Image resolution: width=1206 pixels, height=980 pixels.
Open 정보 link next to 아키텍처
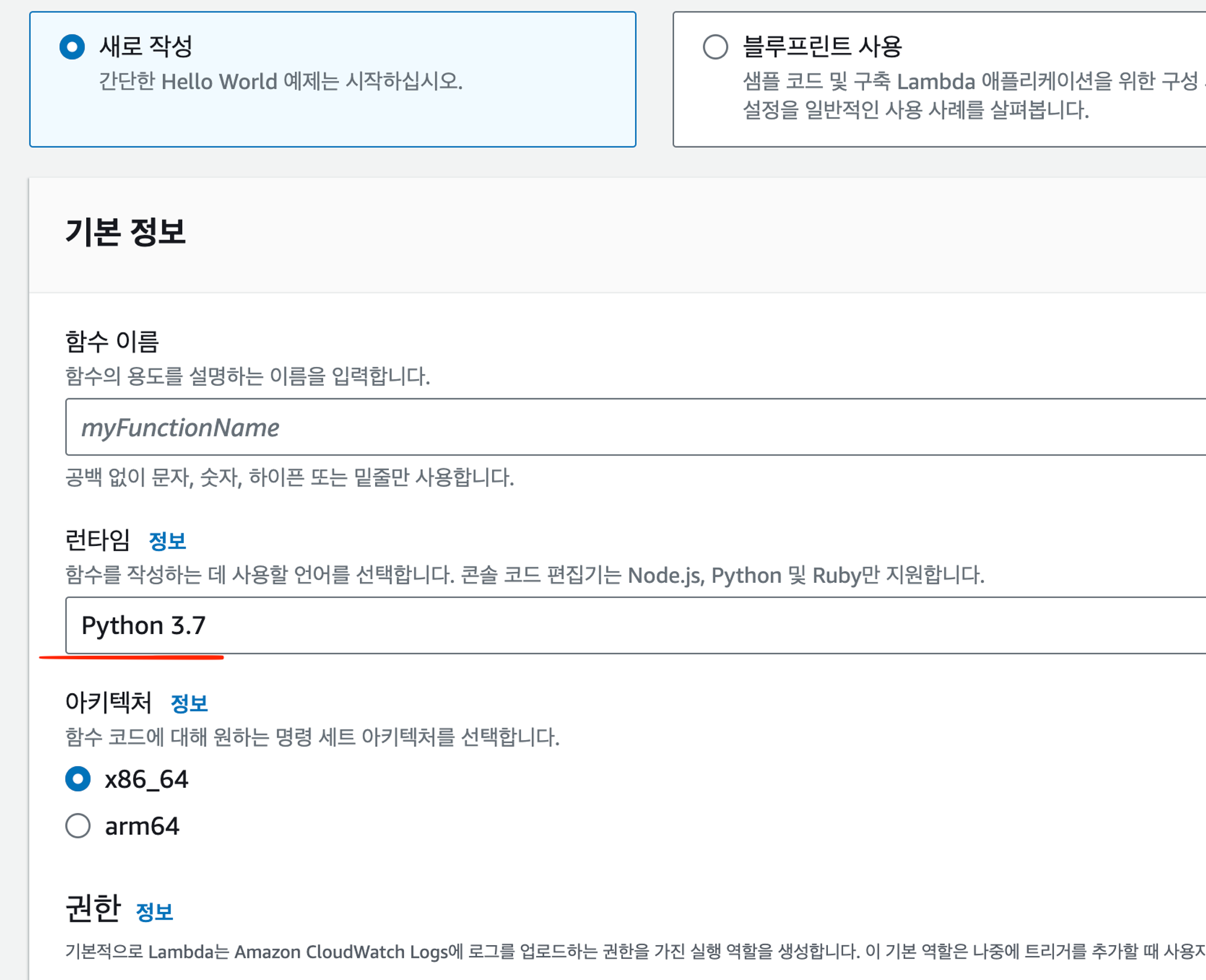(189, 703)
